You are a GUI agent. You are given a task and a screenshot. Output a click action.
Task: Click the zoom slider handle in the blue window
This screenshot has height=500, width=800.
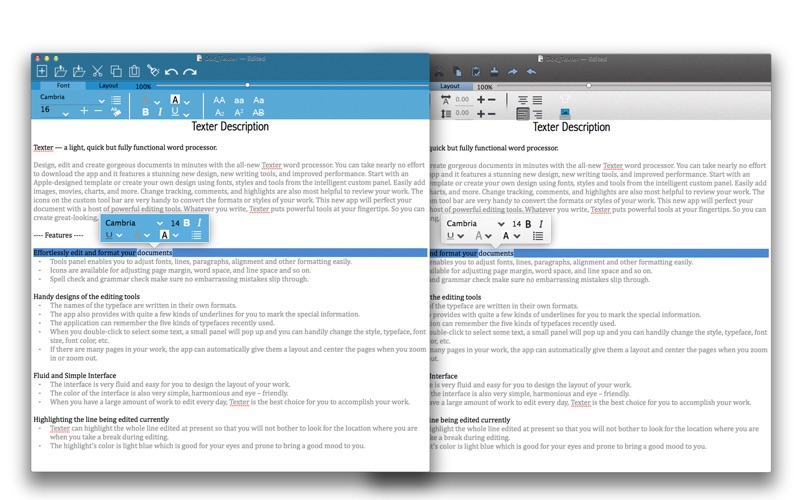[x=247, y=85]
